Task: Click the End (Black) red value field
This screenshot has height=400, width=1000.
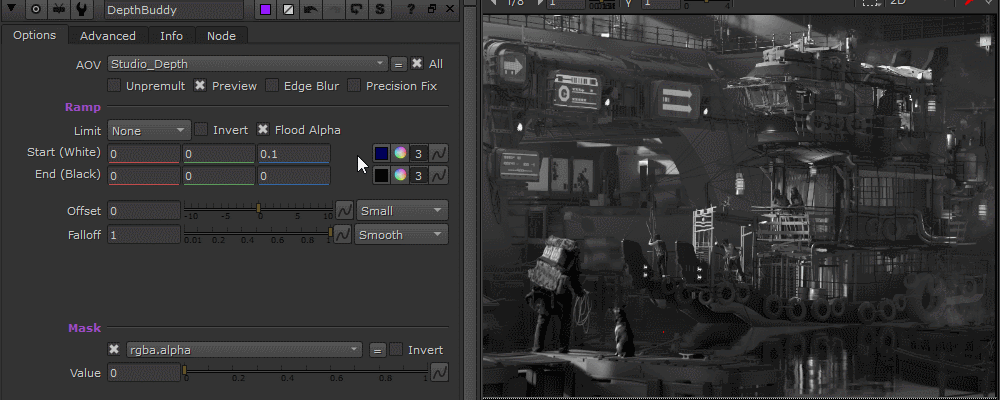Action: click(x=143, y=175)
